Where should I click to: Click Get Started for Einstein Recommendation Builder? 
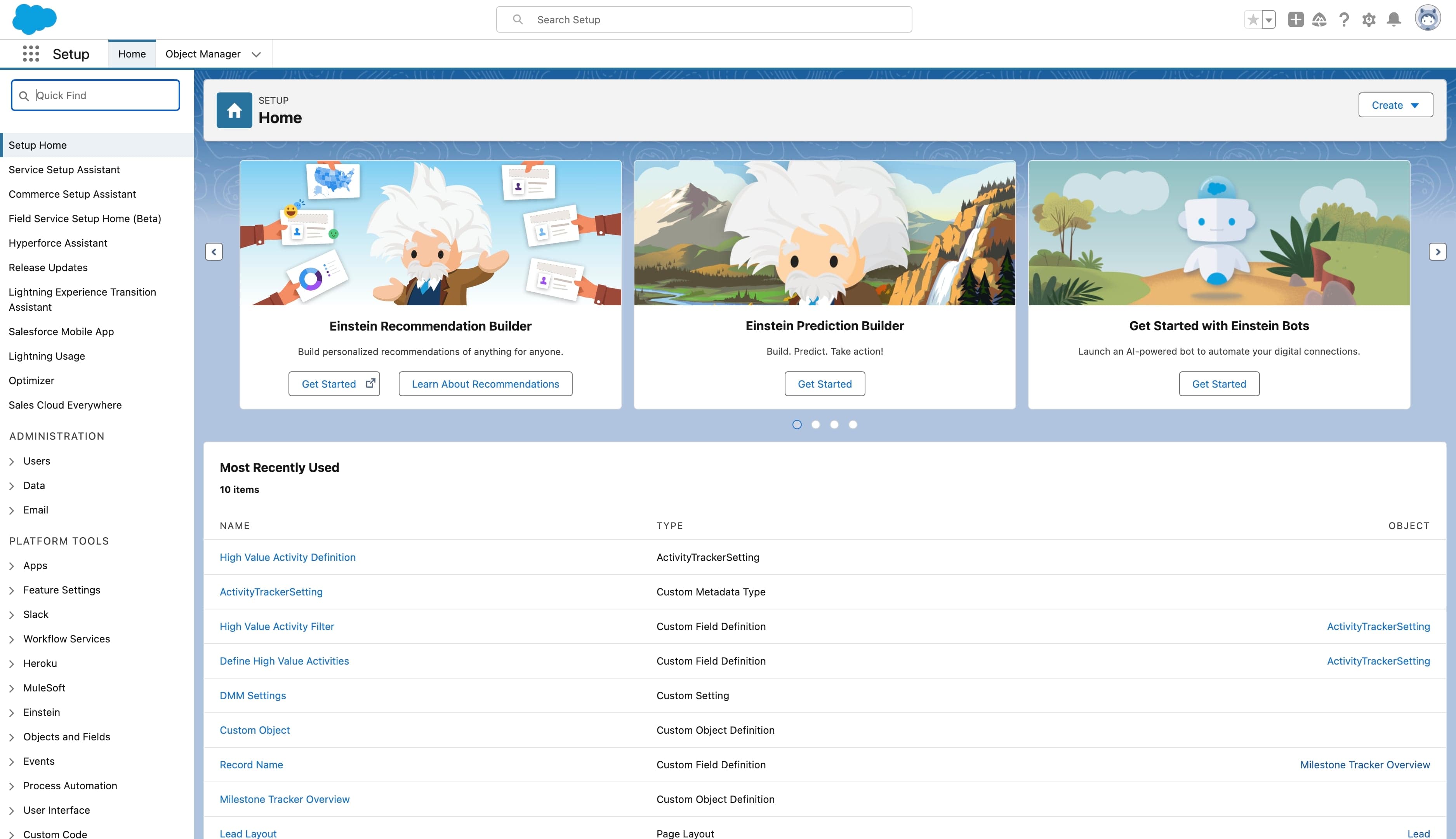pyautogui.click(x=334, y=384)
